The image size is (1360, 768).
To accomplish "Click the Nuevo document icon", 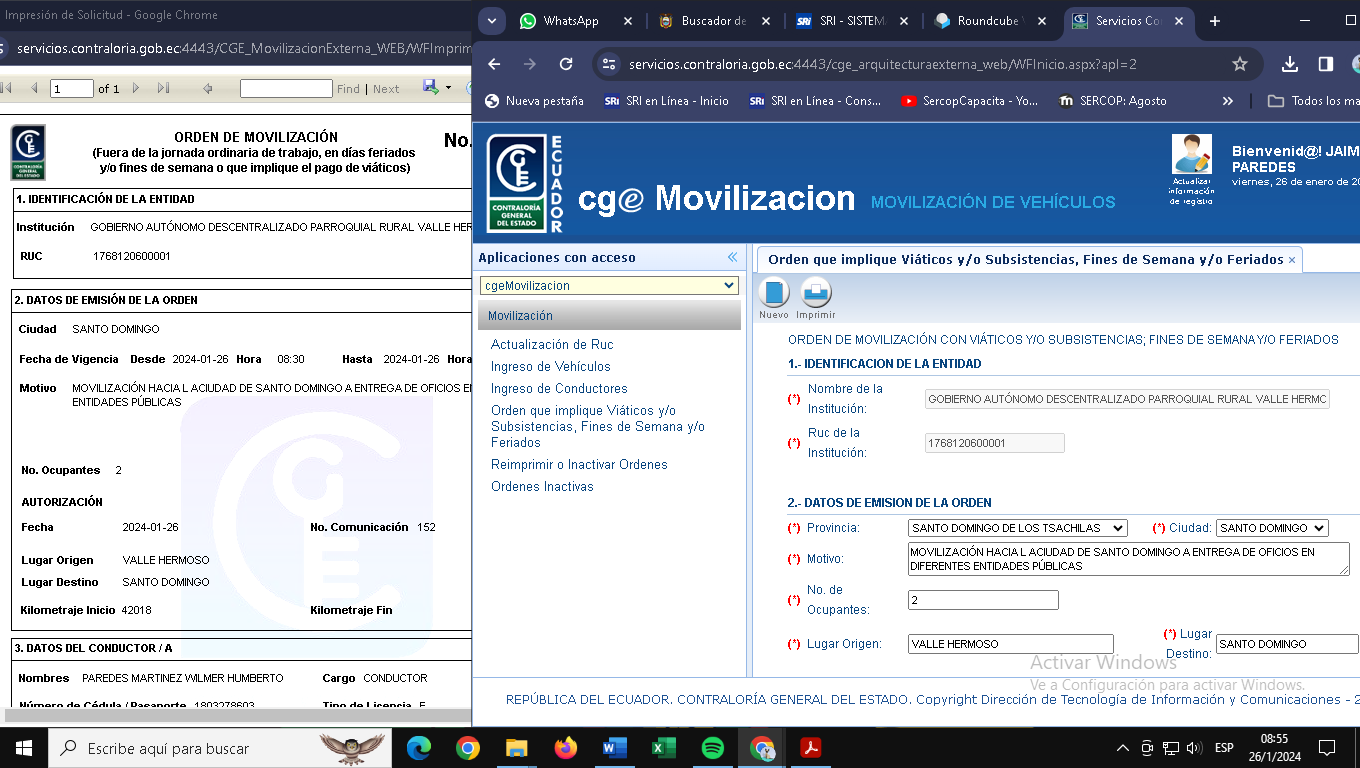I will [773, 293].
